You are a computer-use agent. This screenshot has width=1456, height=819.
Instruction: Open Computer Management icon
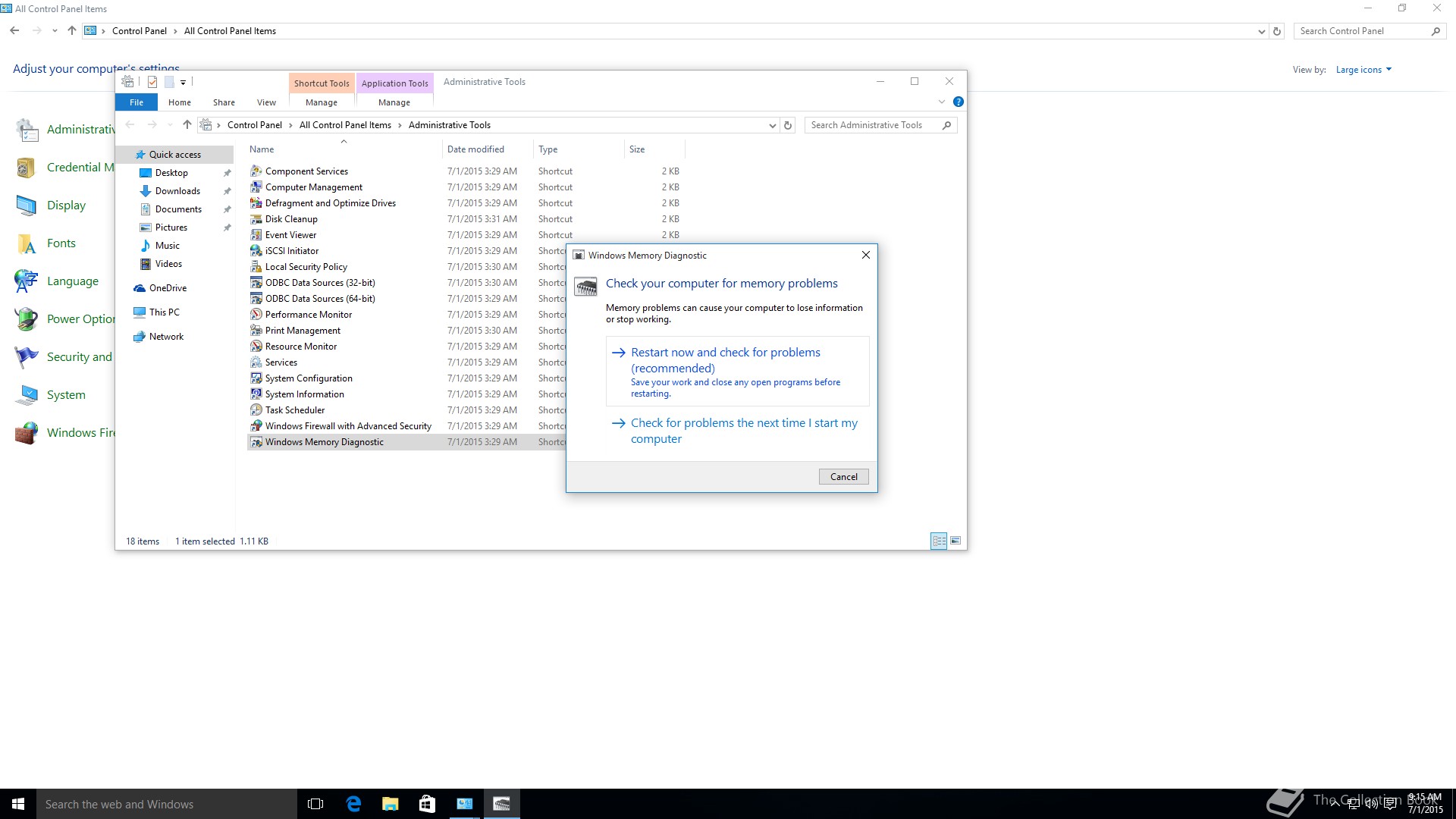coord(256,187)
